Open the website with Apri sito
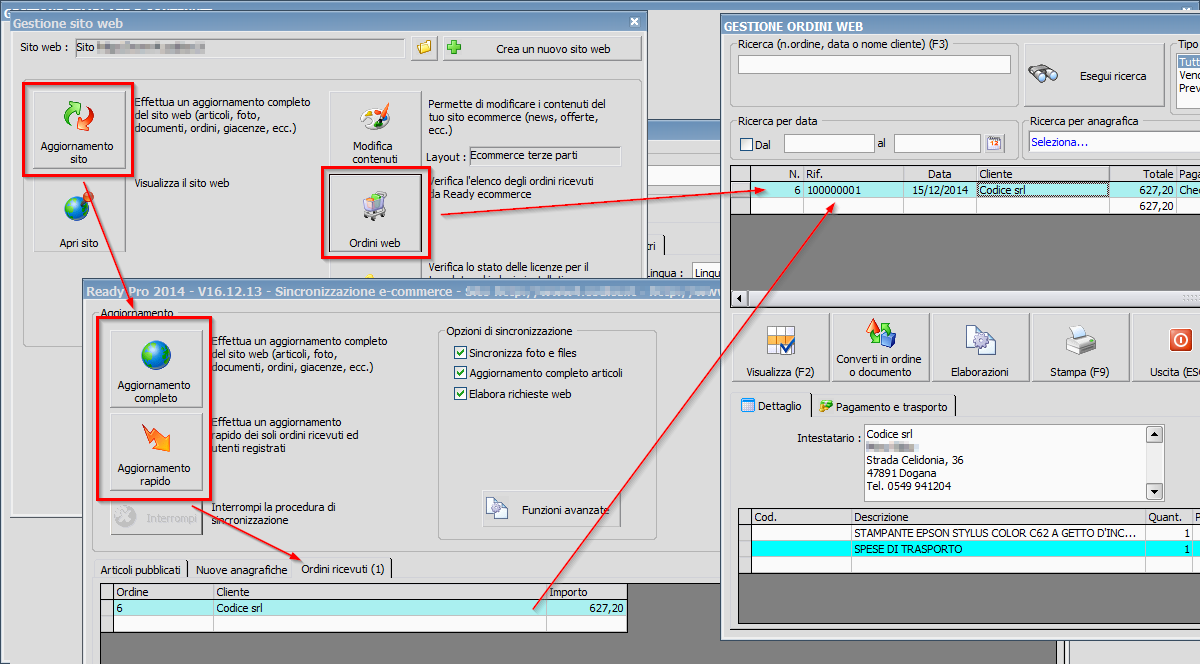 point(79,217)
